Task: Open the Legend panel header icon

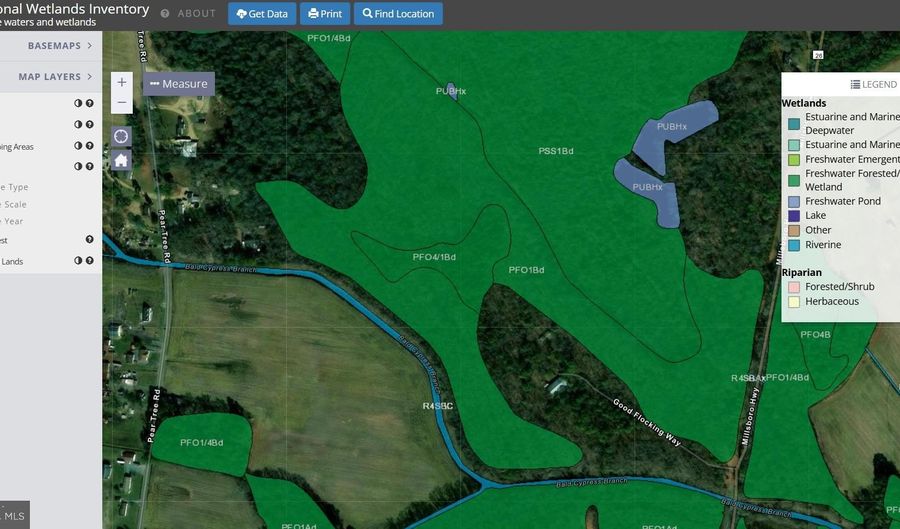Action: point(855,85)
